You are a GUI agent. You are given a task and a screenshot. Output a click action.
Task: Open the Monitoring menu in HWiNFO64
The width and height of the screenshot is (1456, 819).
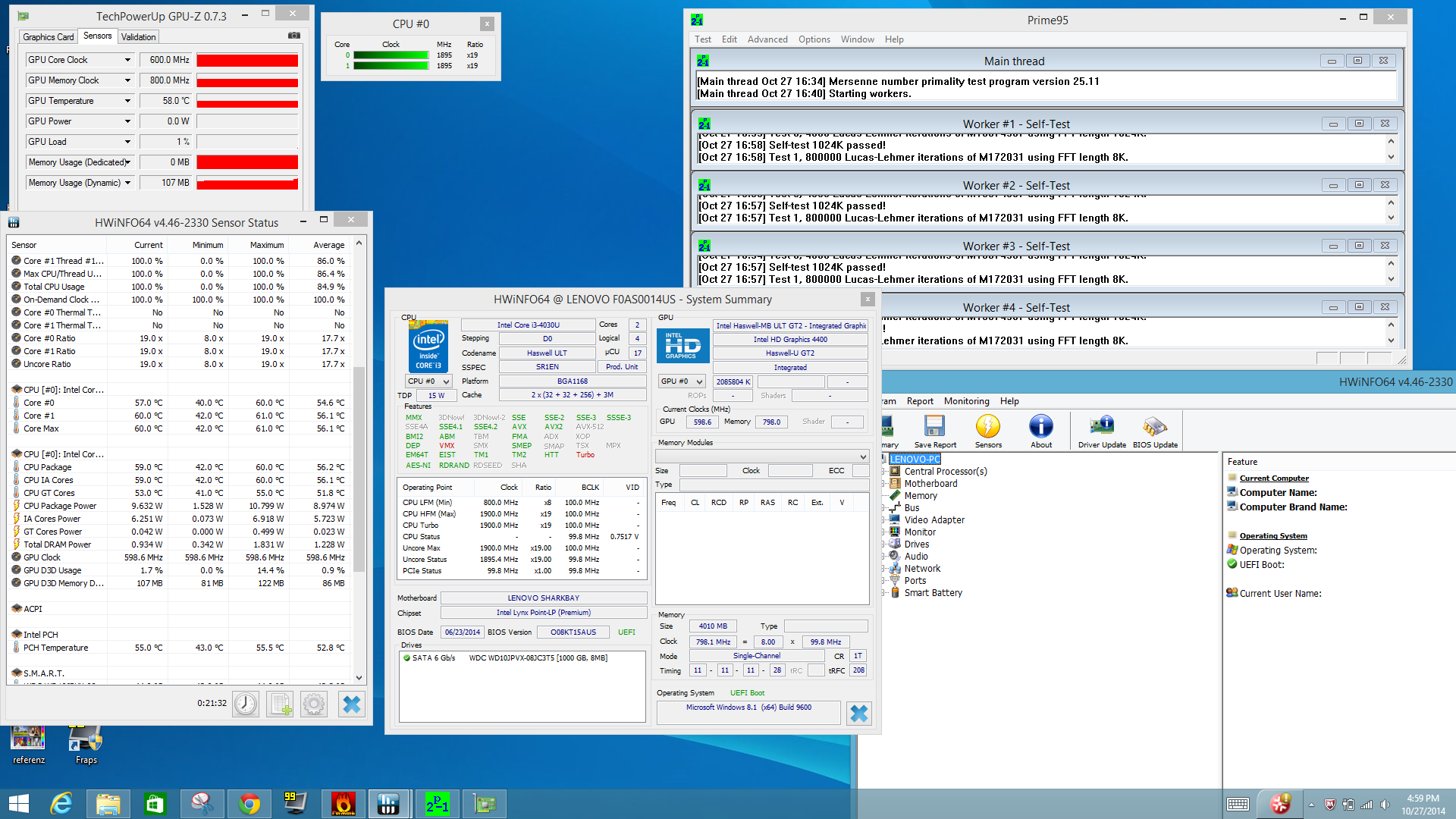(966, 401)
